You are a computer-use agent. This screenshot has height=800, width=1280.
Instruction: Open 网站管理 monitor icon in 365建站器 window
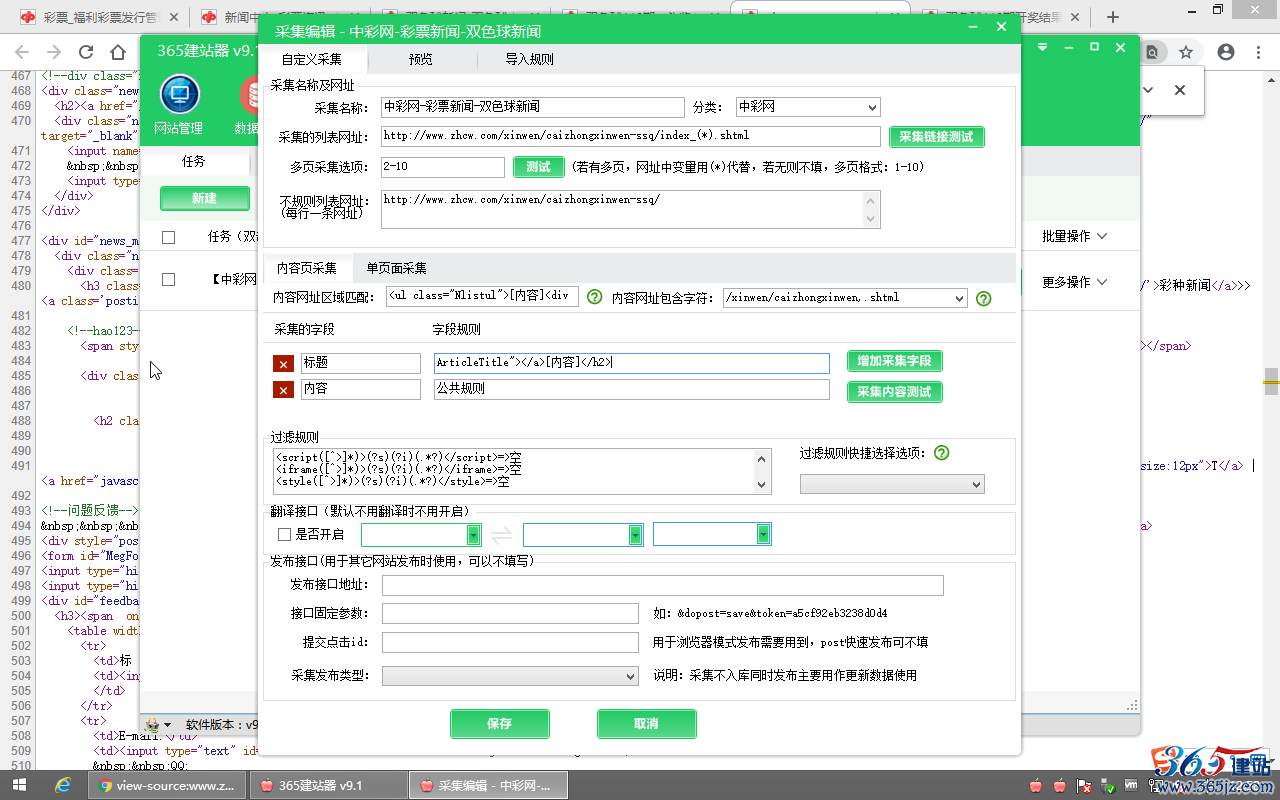pos(180,96)
